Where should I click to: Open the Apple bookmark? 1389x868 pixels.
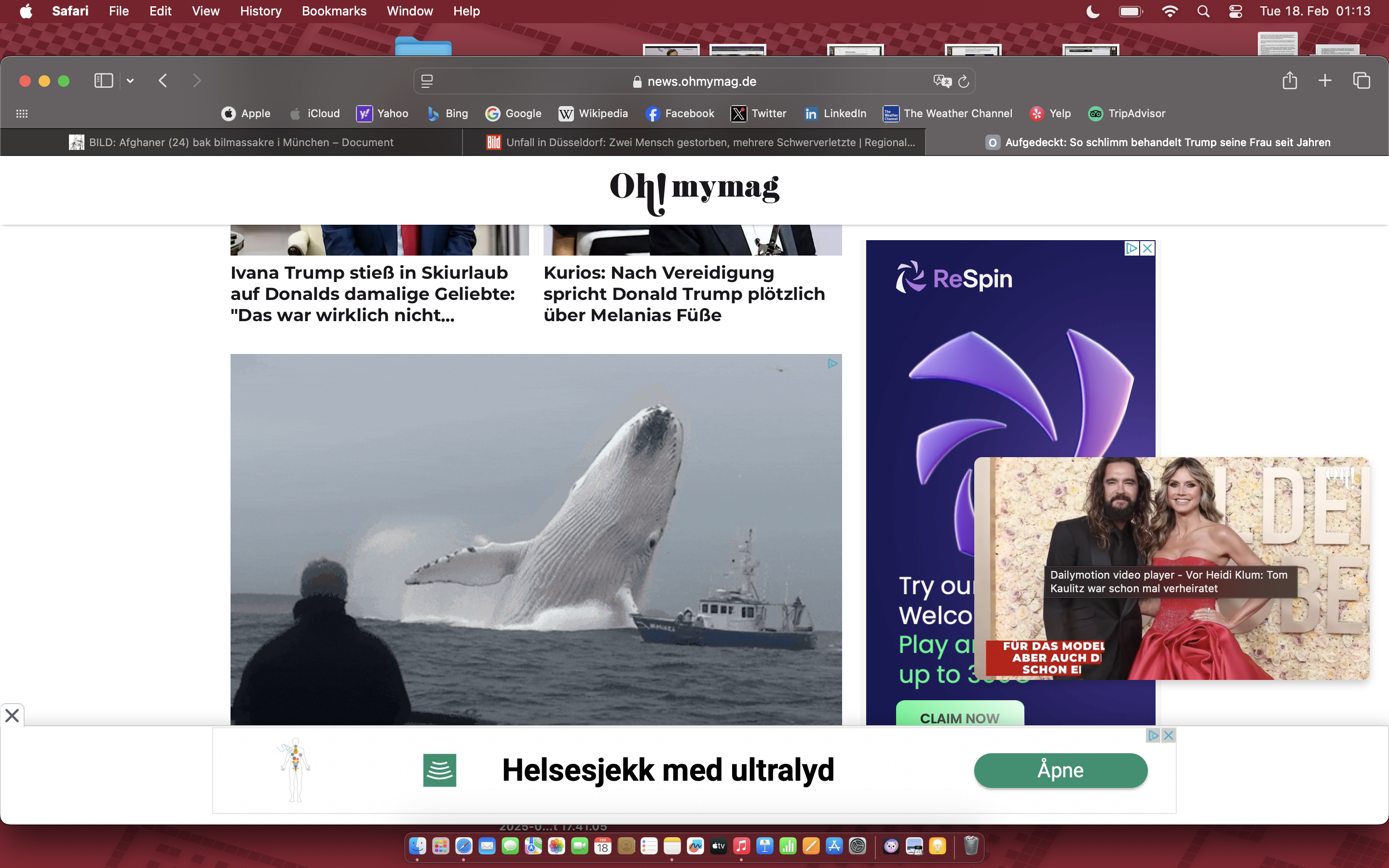[x=245, y=114]
